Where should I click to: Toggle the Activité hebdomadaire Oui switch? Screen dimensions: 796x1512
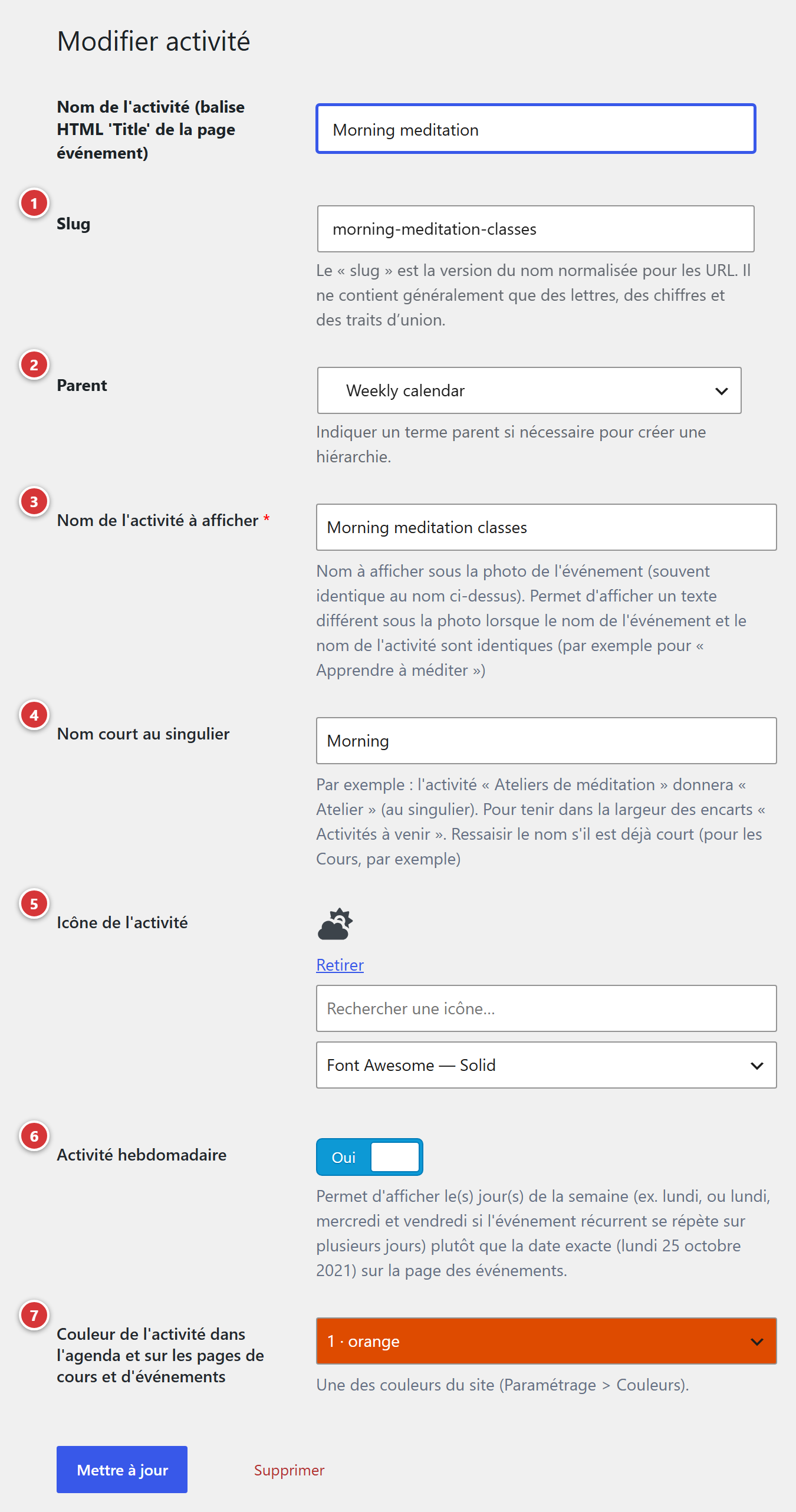click(370, 1157)
